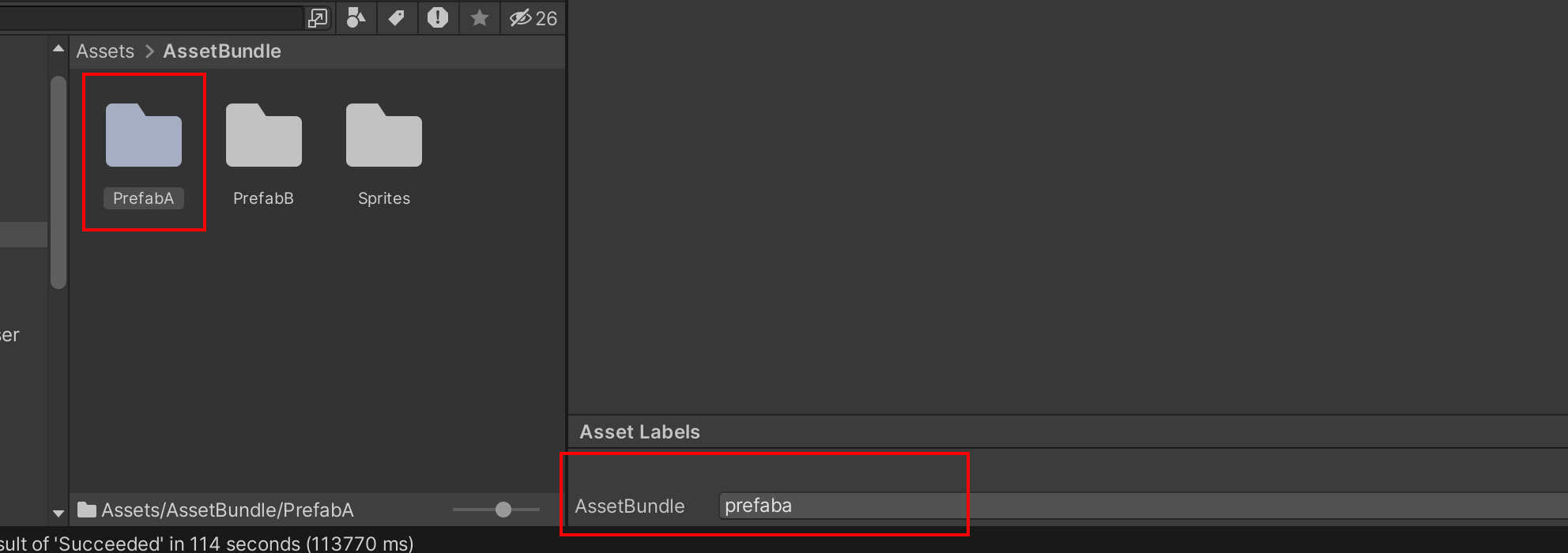This screenshot has width=1568, height=553.
Task: Select the Sprites folder
Action: pos(384,156)
